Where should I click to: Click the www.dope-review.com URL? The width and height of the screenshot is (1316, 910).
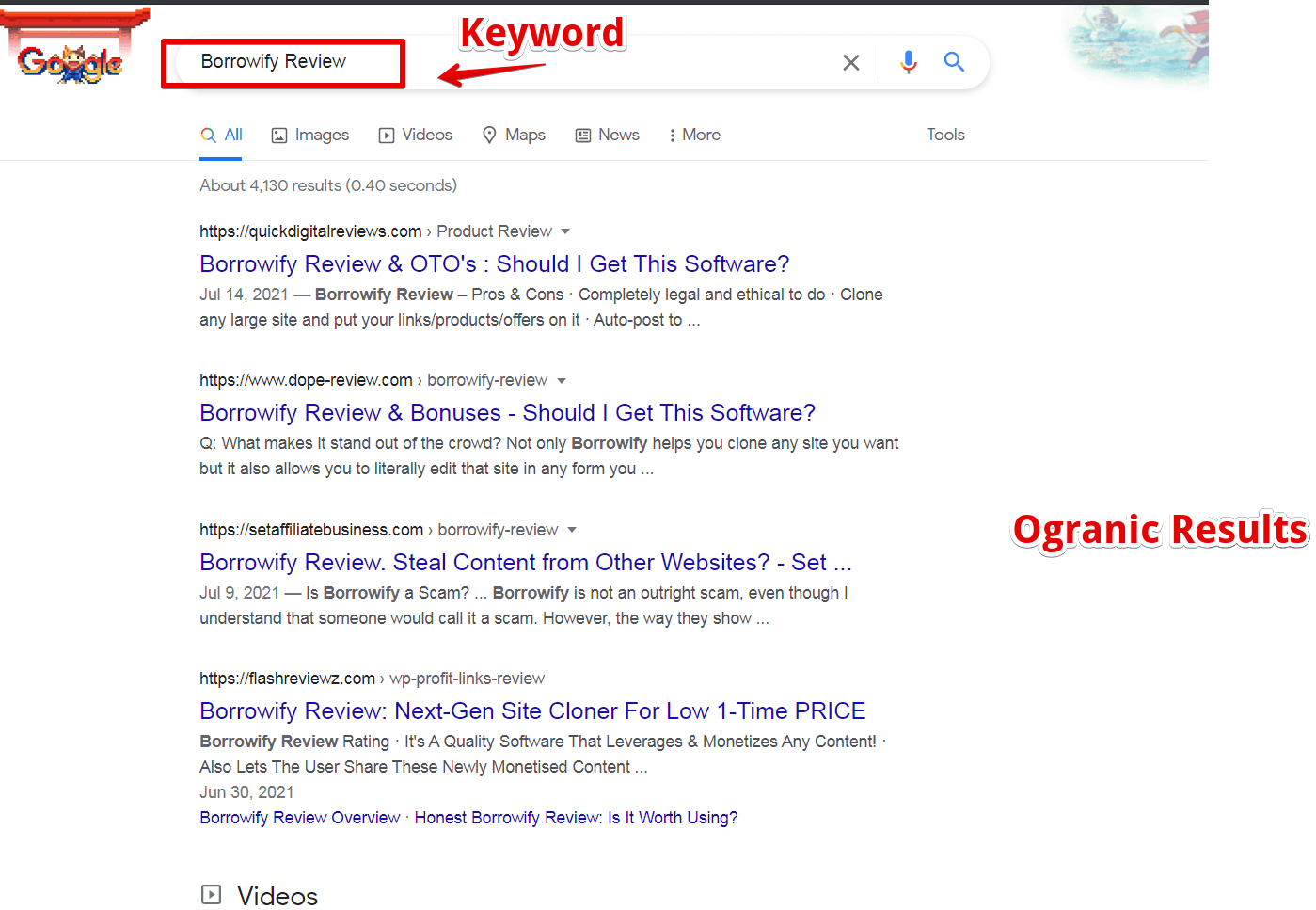306,380
